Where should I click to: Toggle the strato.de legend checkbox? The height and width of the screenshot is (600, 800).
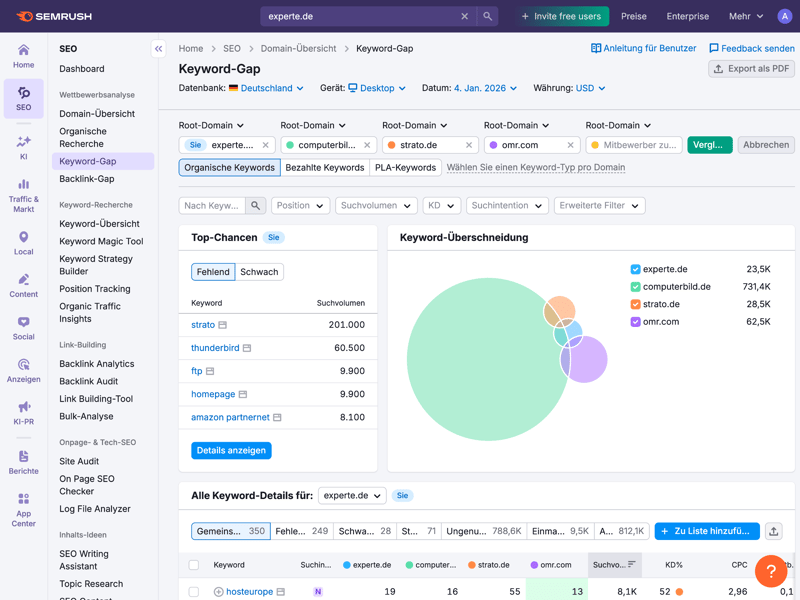[635, 304]
